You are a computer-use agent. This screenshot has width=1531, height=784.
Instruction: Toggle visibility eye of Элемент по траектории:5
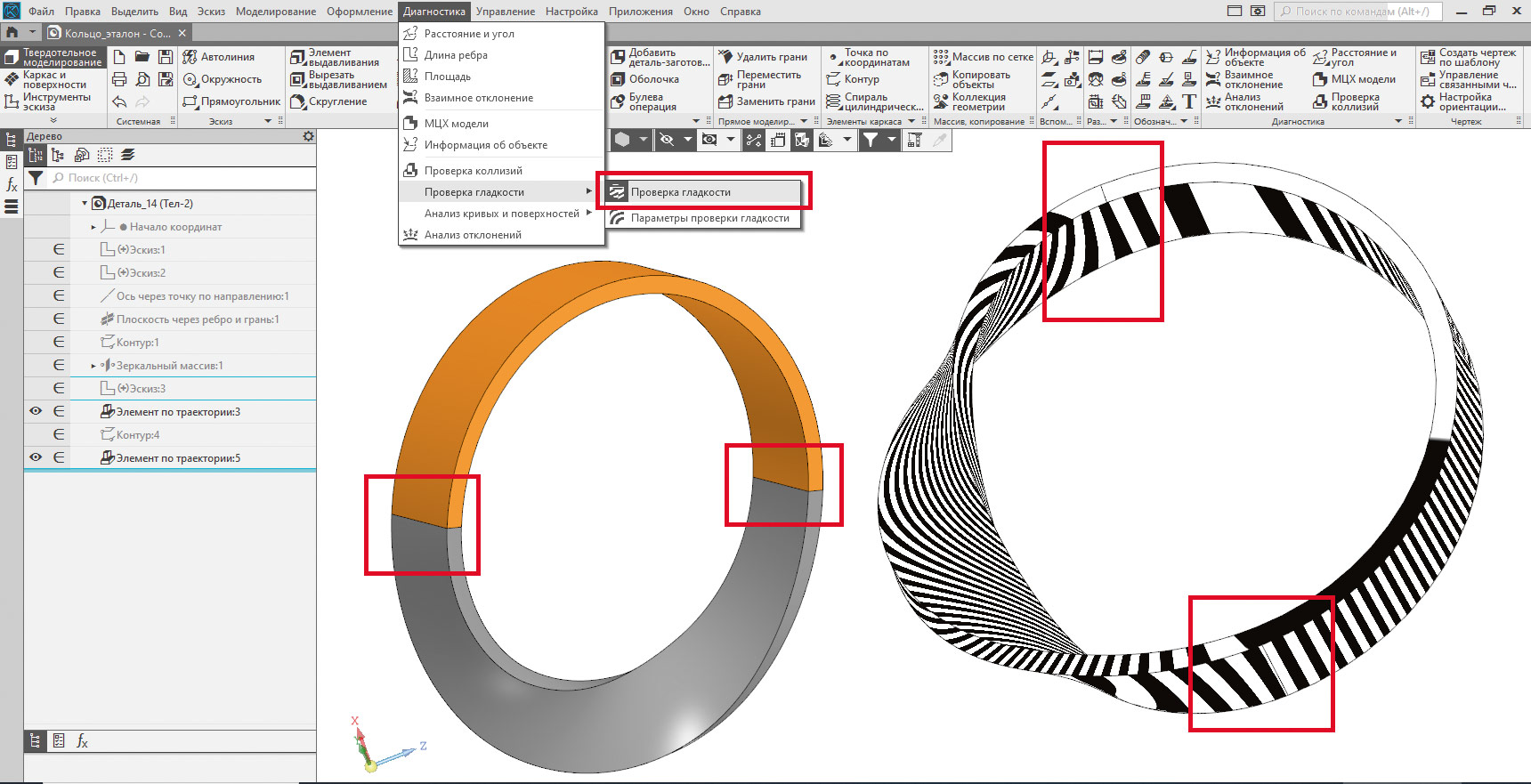pyautogui.click(x=36, y=457)
